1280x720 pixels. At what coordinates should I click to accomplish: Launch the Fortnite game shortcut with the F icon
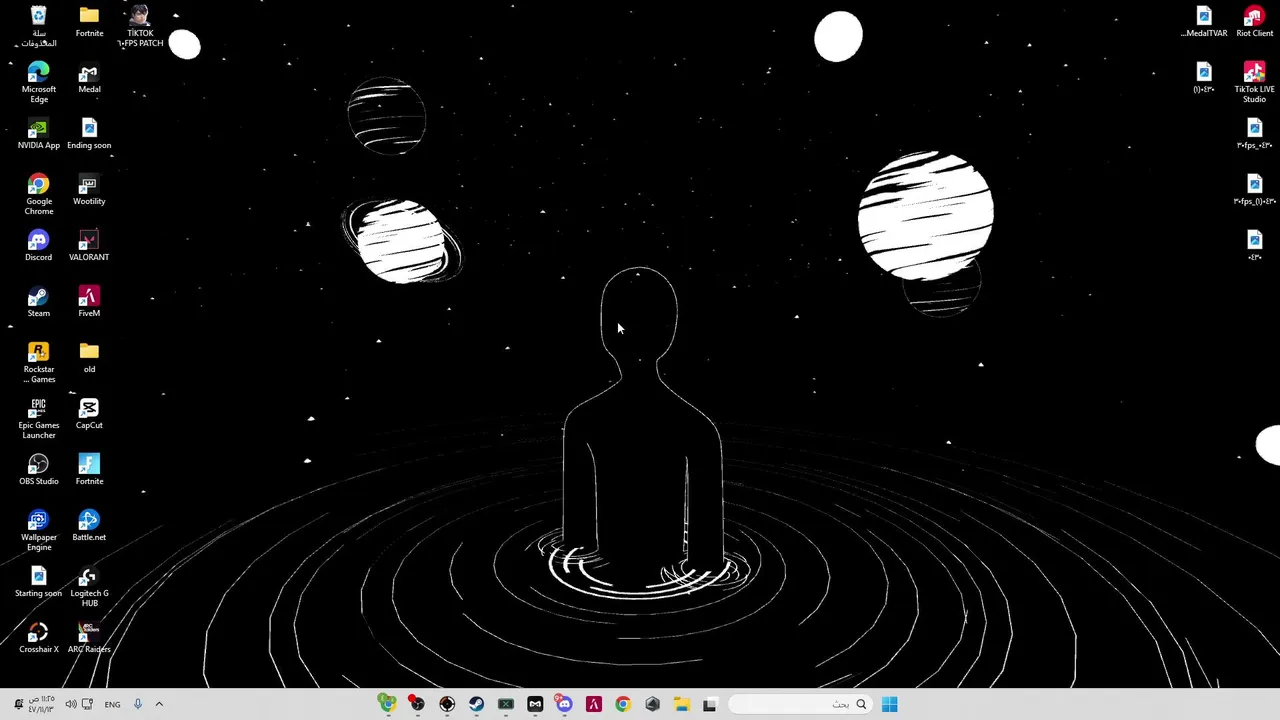(x=89, y=470)
